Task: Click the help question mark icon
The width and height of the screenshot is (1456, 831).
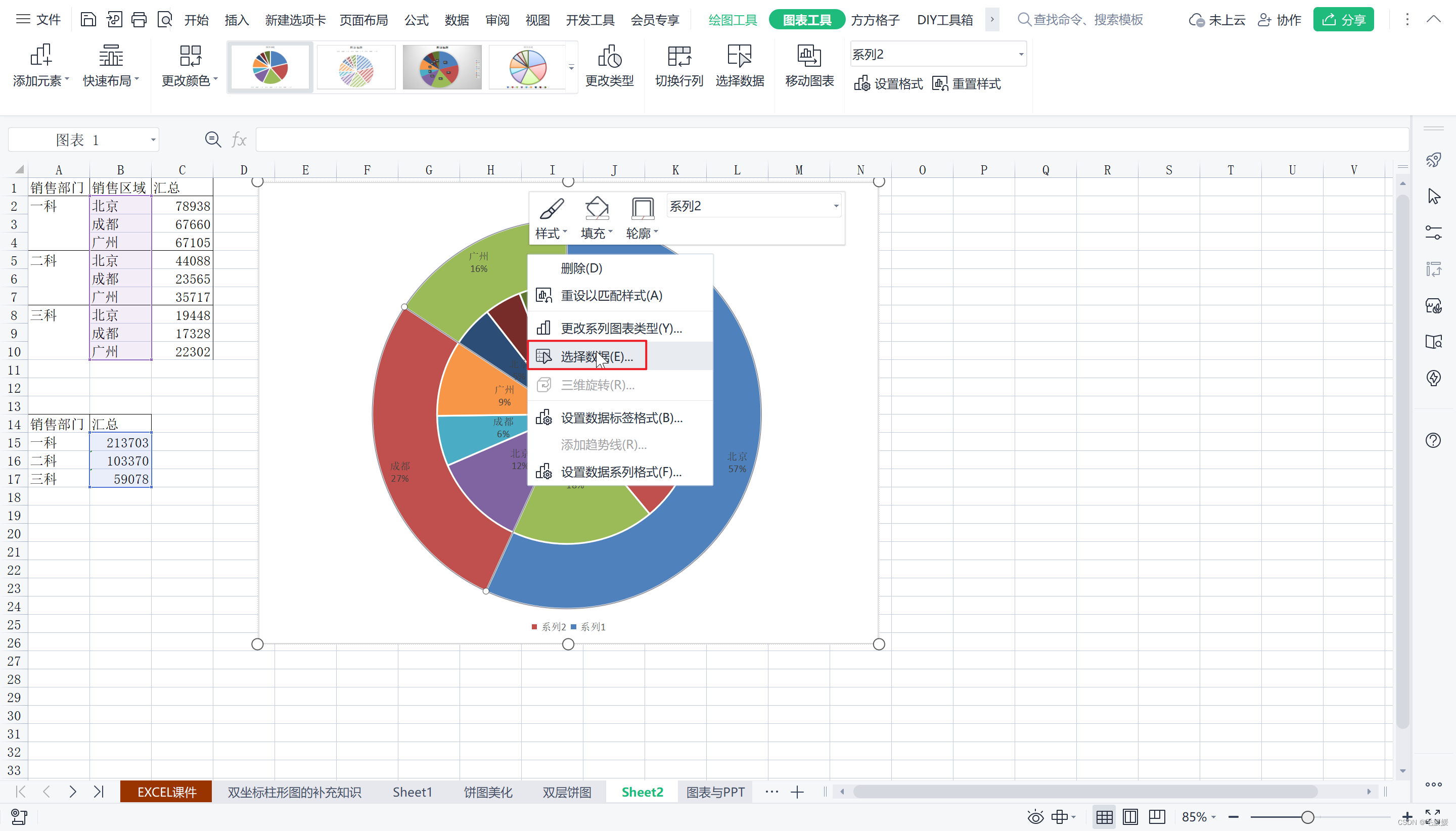Action: (1433, 440)
